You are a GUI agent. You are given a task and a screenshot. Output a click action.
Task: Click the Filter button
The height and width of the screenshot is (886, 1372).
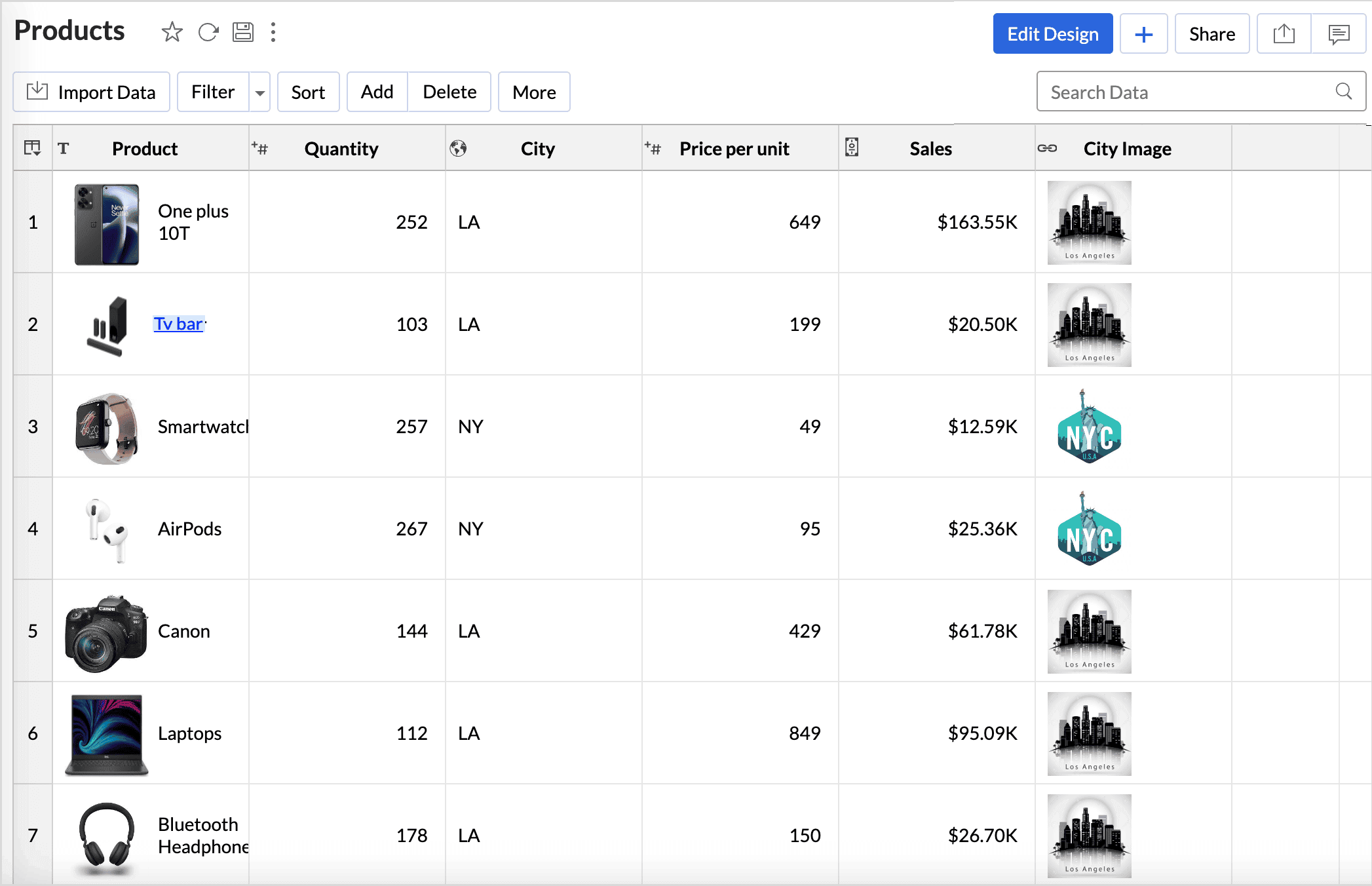point(213,92)
